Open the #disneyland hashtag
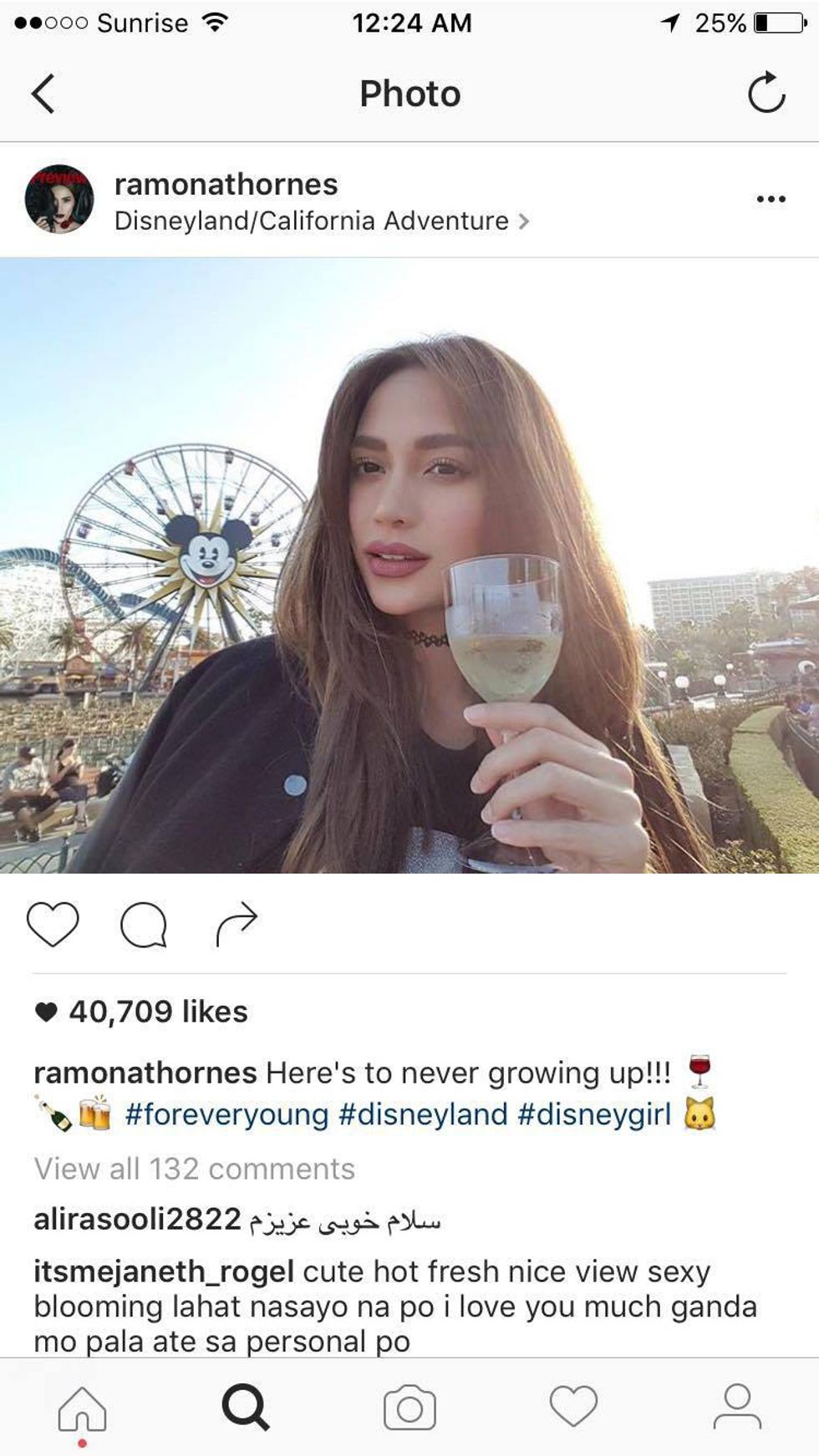819x1456 pixels. pyautogui.click(x=423, y=1115)
